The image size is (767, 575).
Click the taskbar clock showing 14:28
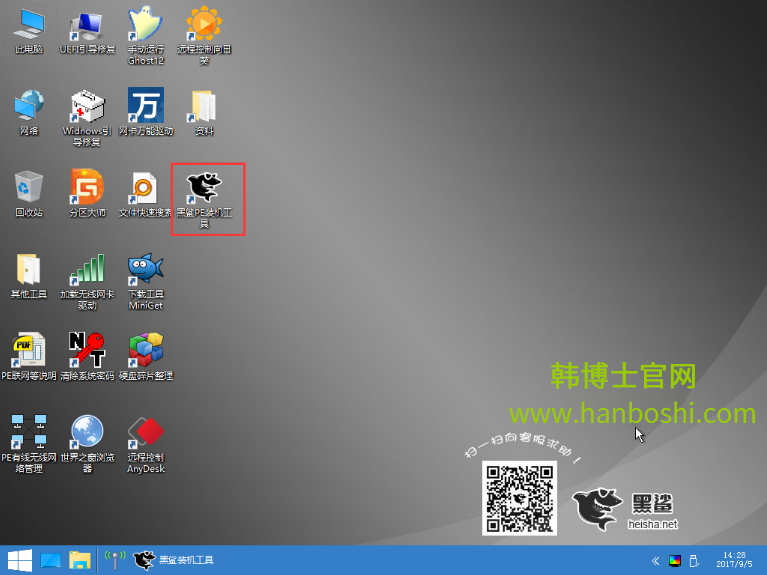731,560
